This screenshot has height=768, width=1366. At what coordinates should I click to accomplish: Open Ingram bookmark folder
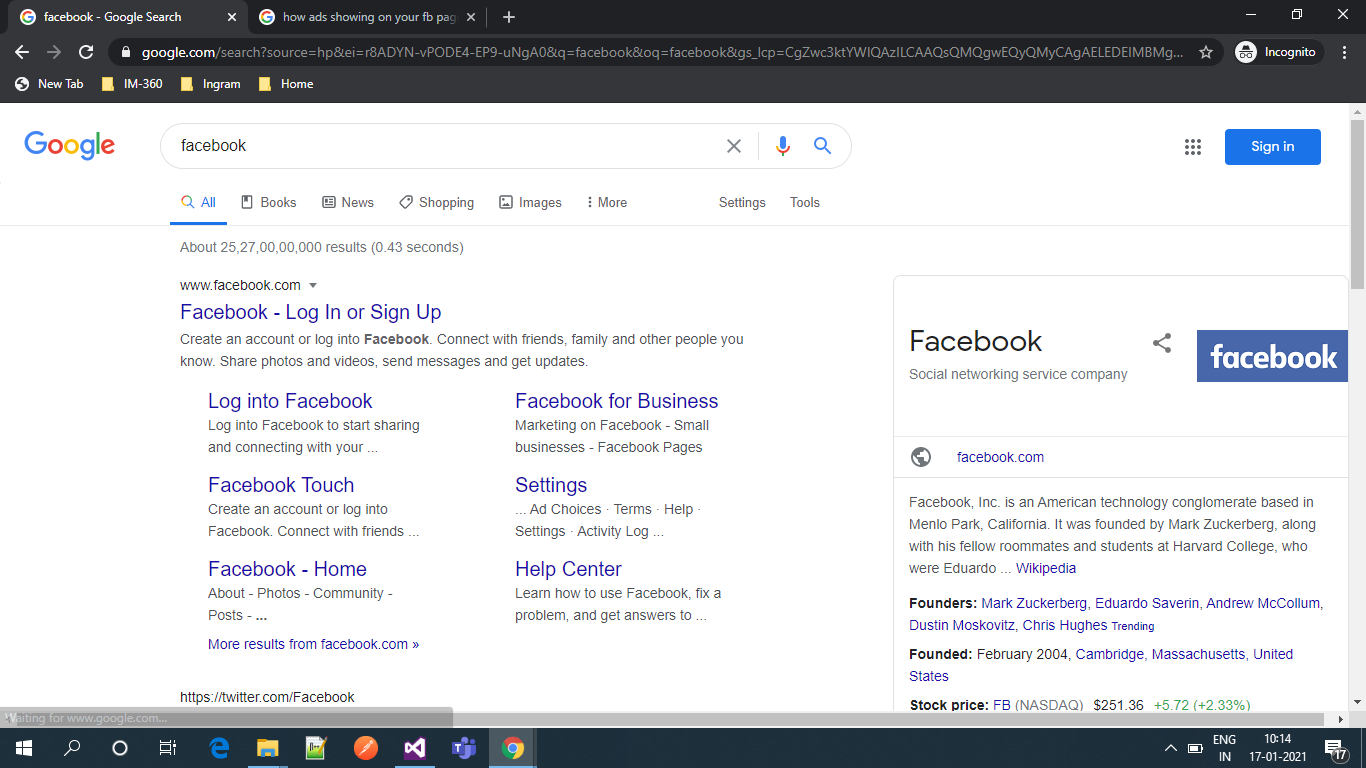pos(210,84)
